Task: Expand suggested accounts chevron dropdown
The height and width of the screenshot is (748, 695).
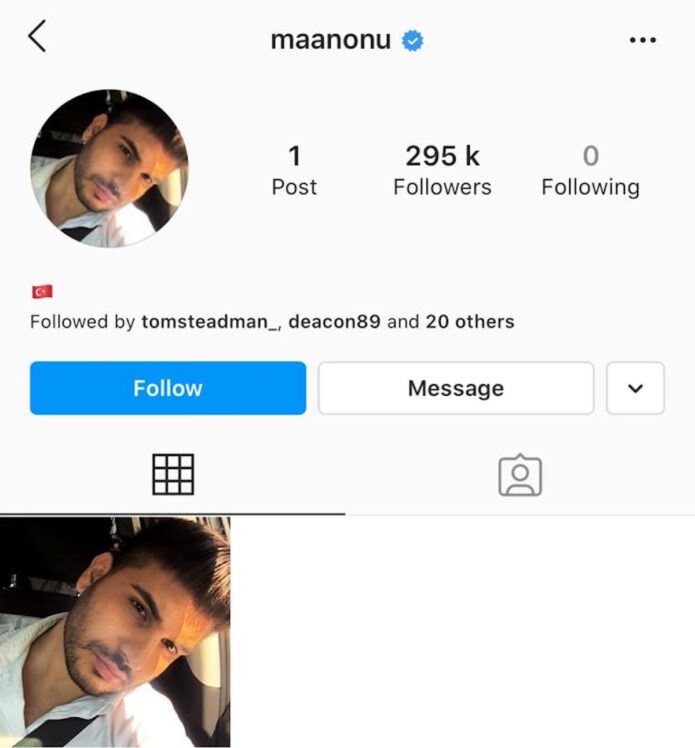Action: tap(635, 388)
